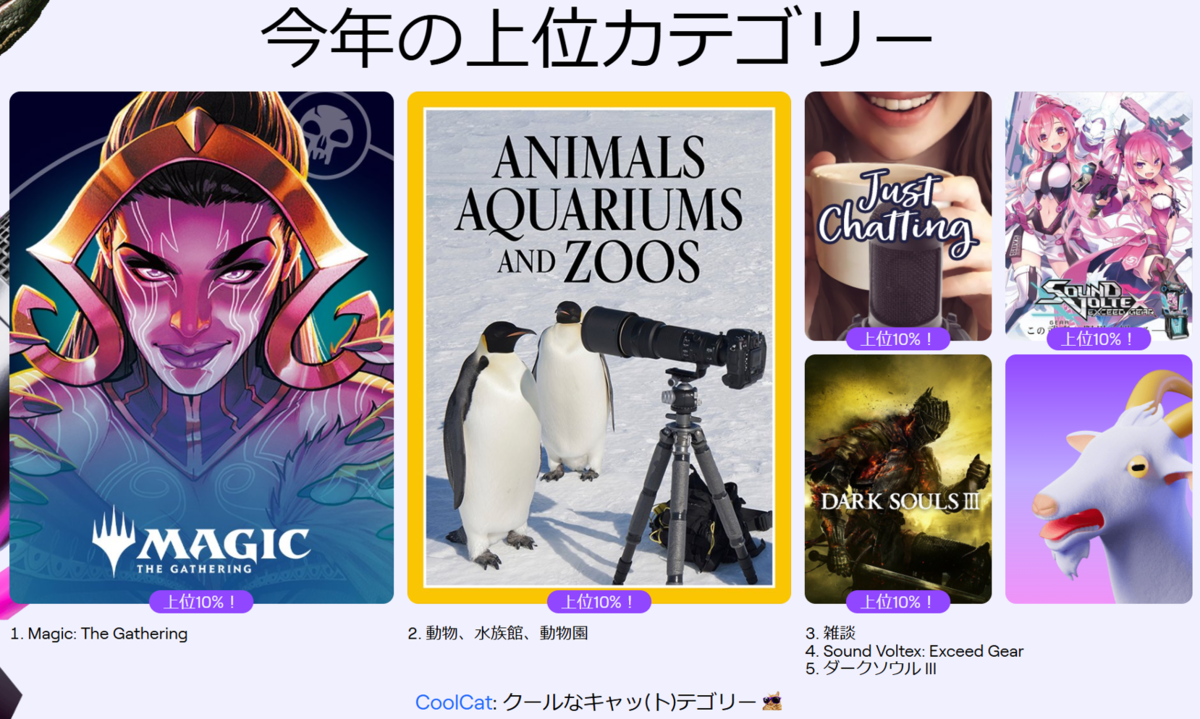
Task: Open the Just Chatting category thumbnail
Action: click(x=898, y=216)
